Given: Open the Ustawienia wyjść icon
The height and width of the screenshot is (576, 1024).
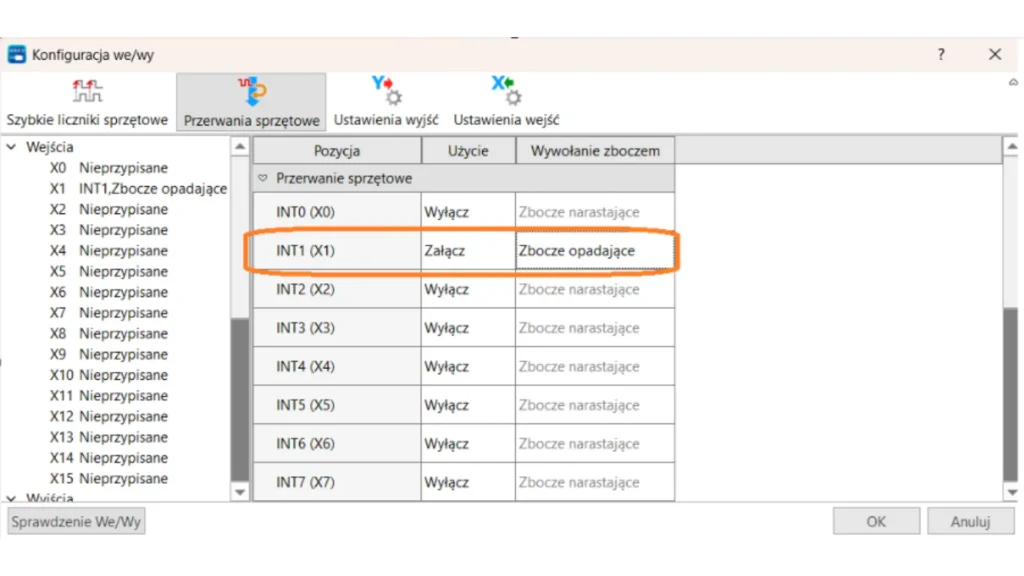Looking at the screenshot, I should pyautogui.click(x=386, y=90).
